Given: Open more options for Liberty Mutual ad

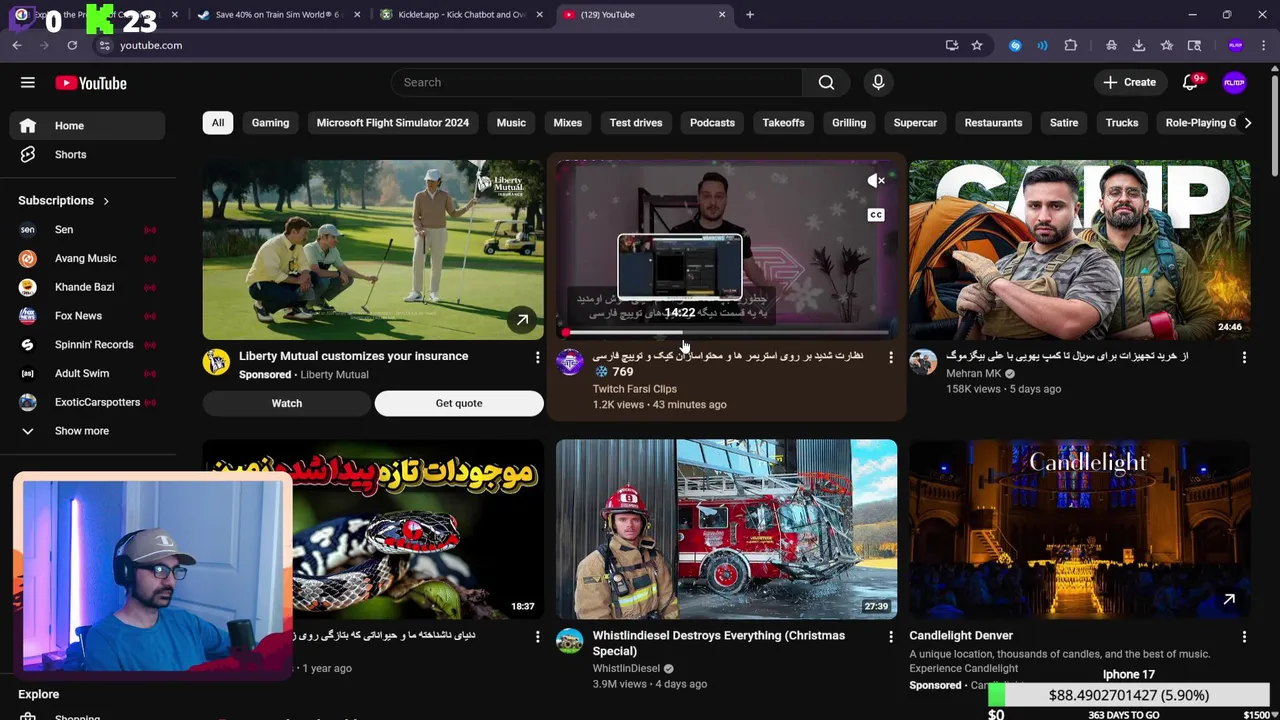Looking at the screenshot, I should (x=537, y=357).
